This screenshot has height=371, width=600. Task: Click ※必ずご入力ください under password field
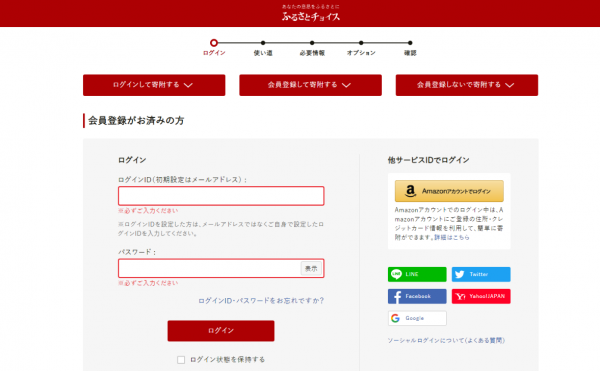click(148, 283)
